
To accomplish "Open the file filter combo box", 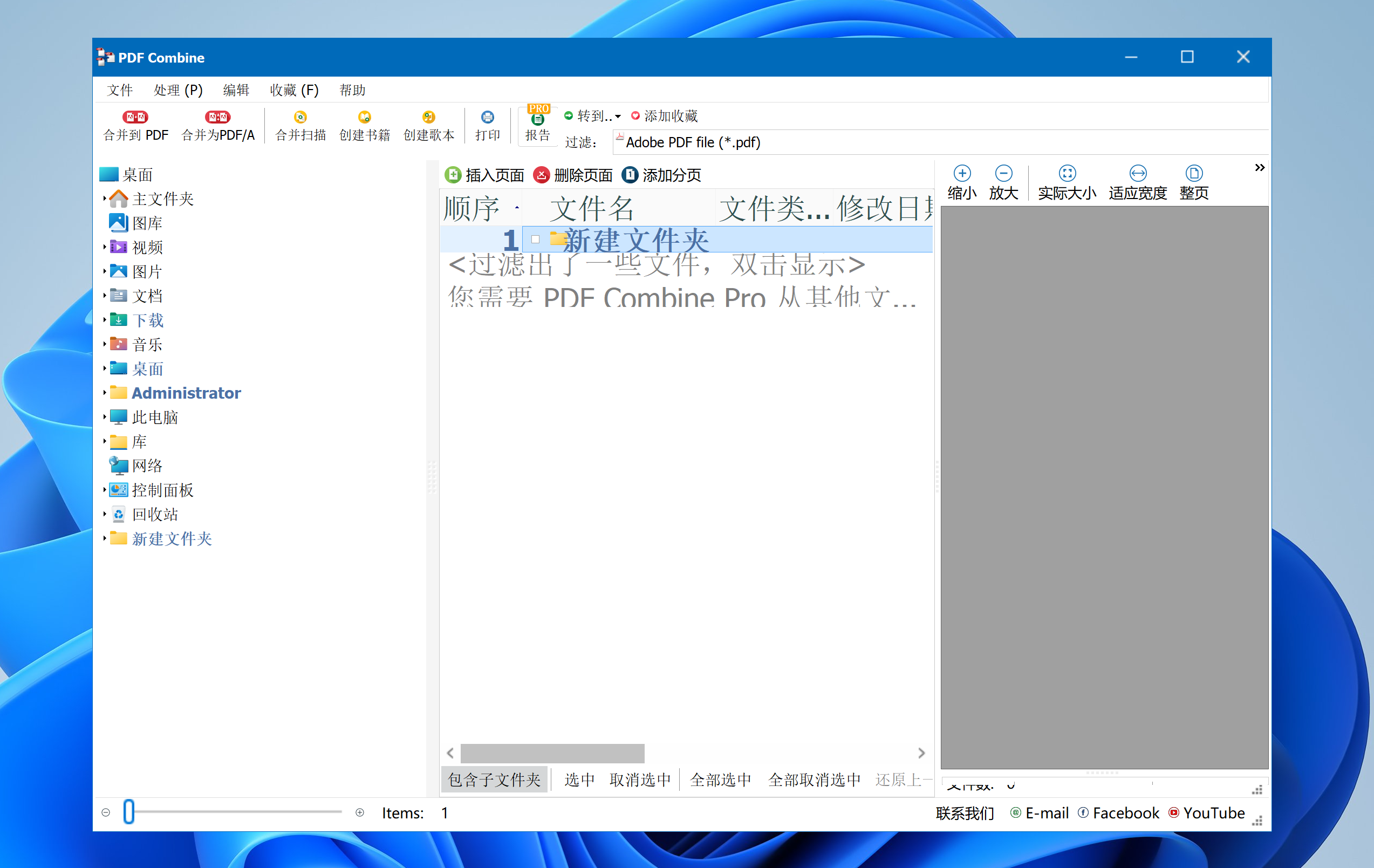I will (940, 142).
